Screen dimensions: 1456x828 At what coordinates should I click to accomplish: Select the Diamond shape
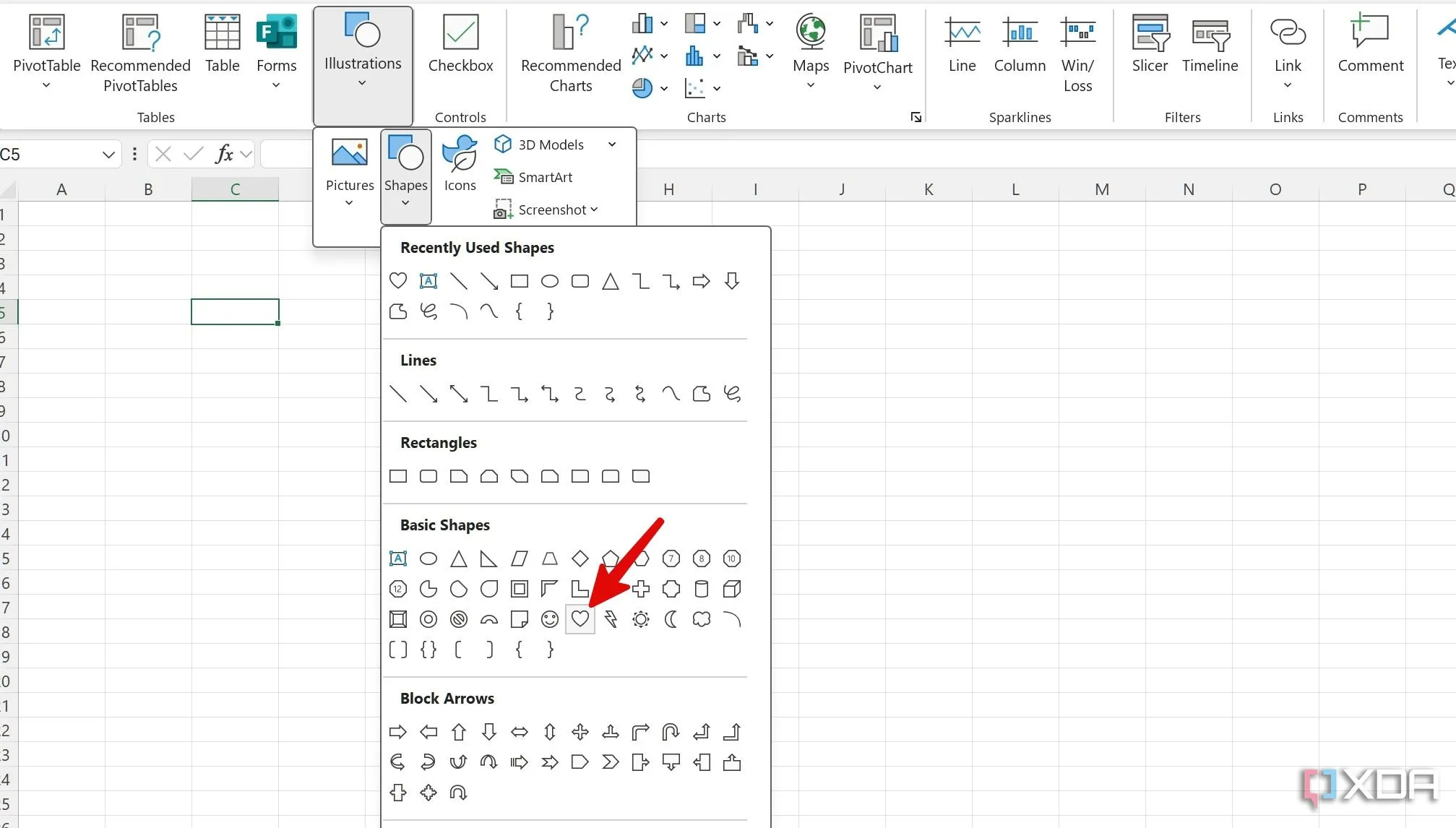580,559
